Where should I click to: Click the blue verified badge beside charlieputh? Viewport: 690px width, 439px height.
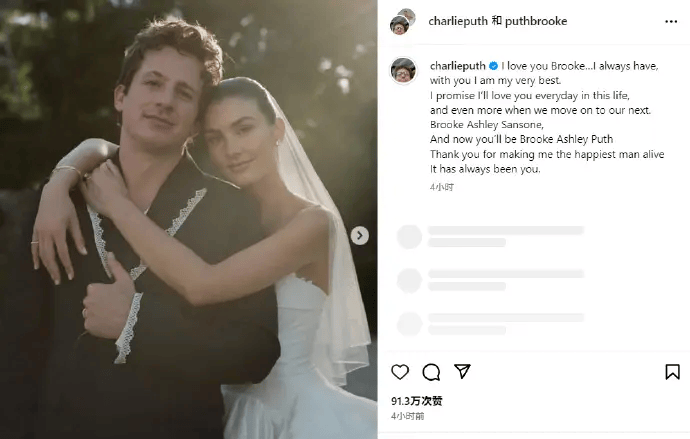(x=494, y=66)
